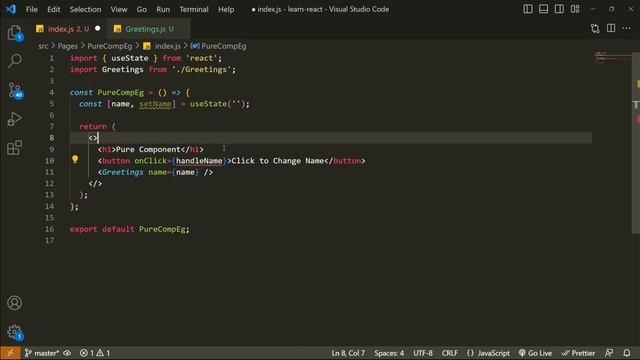The height and width of the screenshot is (360, 640).
Task: Open editor More Actions ellipsis
Action: 627,28
